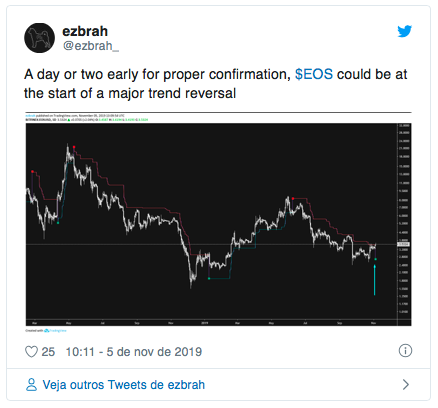
Task: Click the TradingView logo below the chart
Action: tap(55, 331)
